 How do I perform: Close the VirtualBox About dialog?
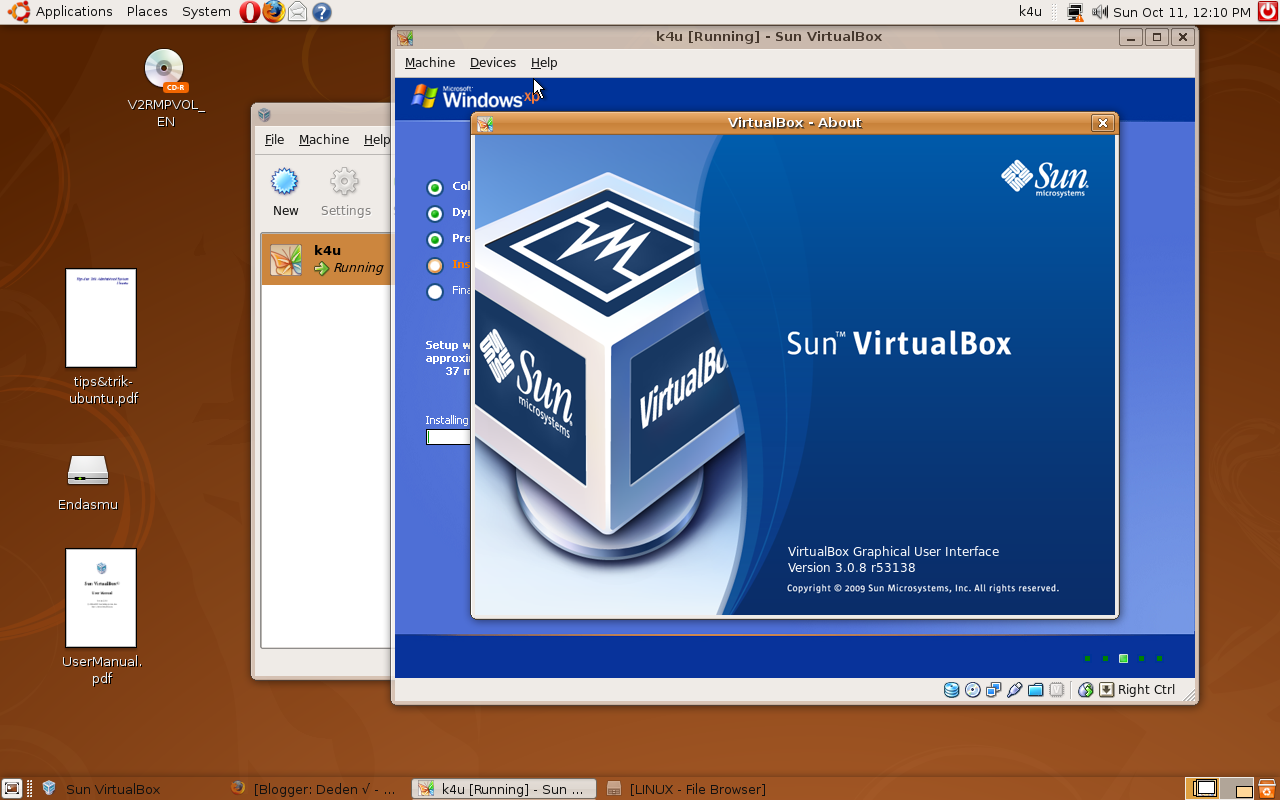1103,123
